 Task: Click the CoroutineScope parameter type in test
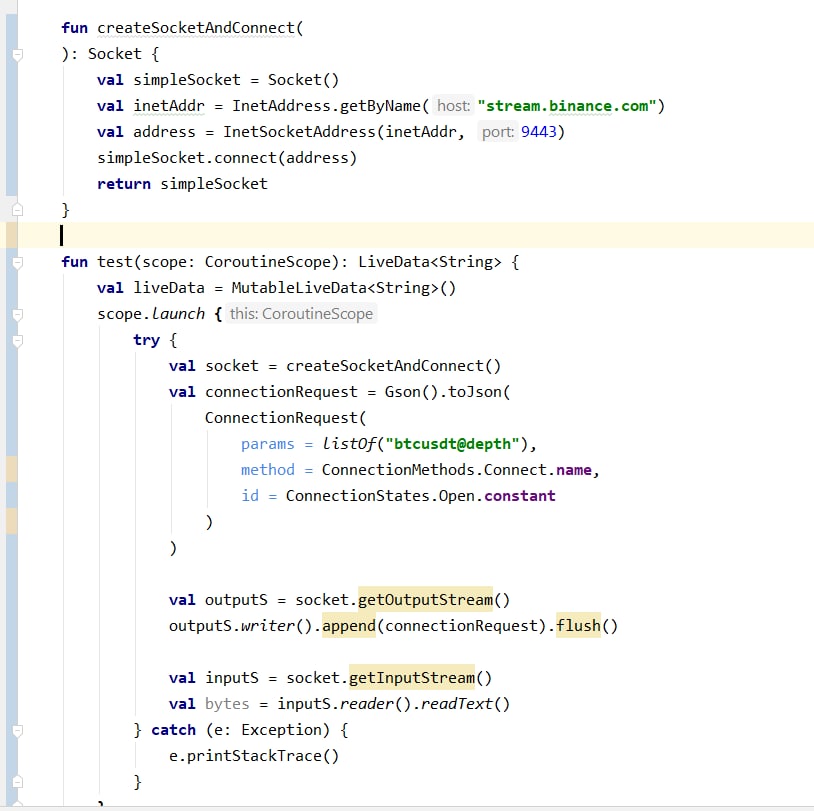tap(267, 262)
